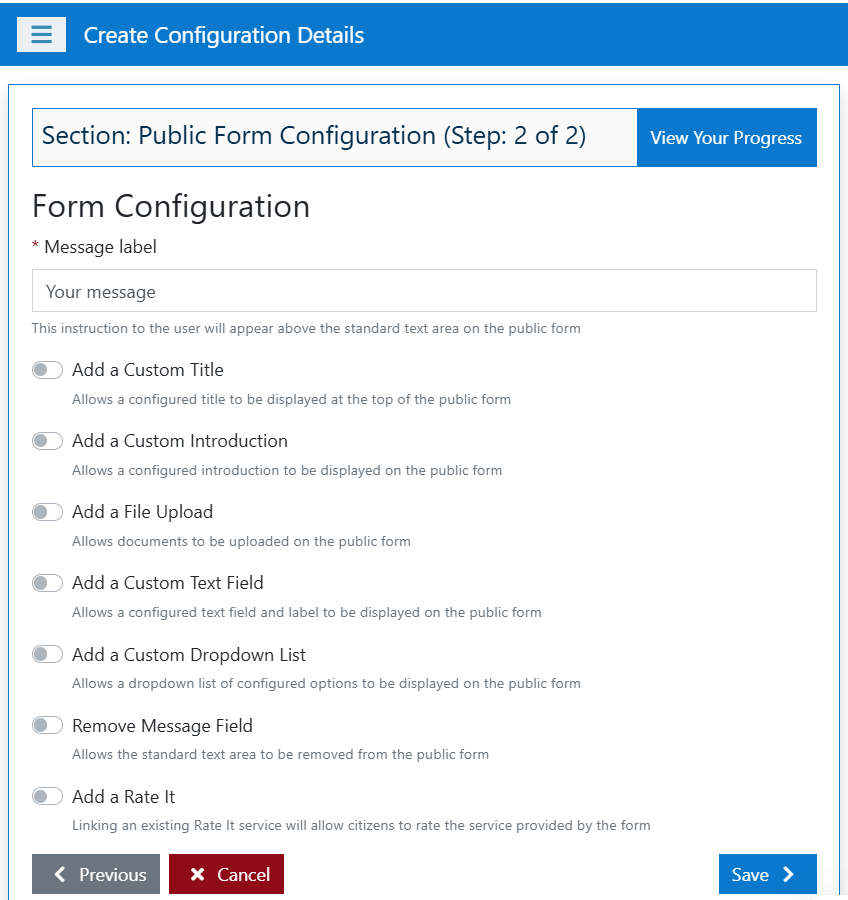This screenshot has height=900, width=848.
Task: Click description 'Allows a configured text field and label'
Action: [x=307, y=612]
